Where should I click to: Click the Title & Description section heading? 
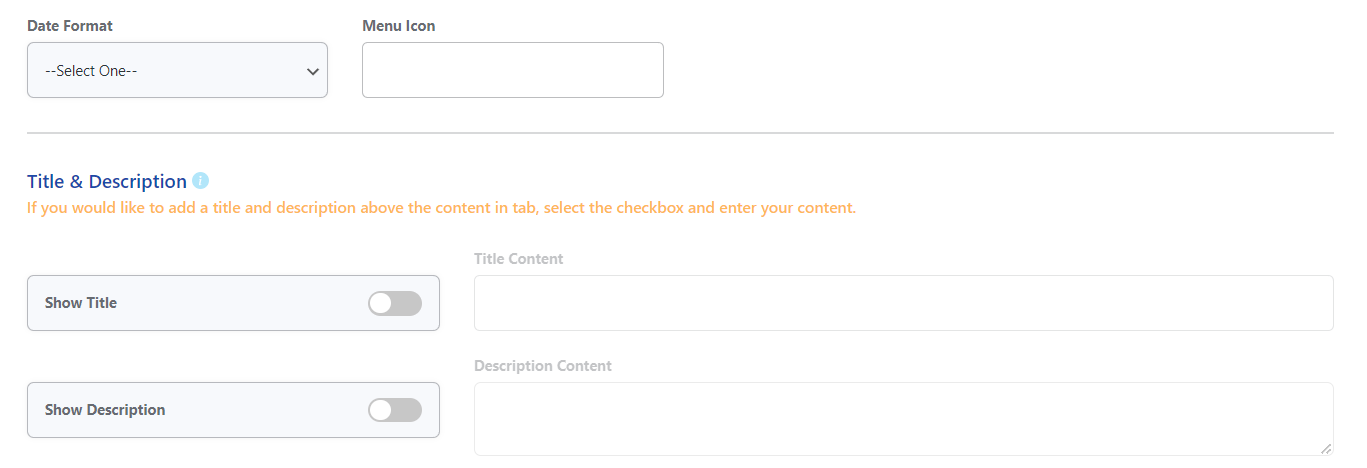point(107,181)
